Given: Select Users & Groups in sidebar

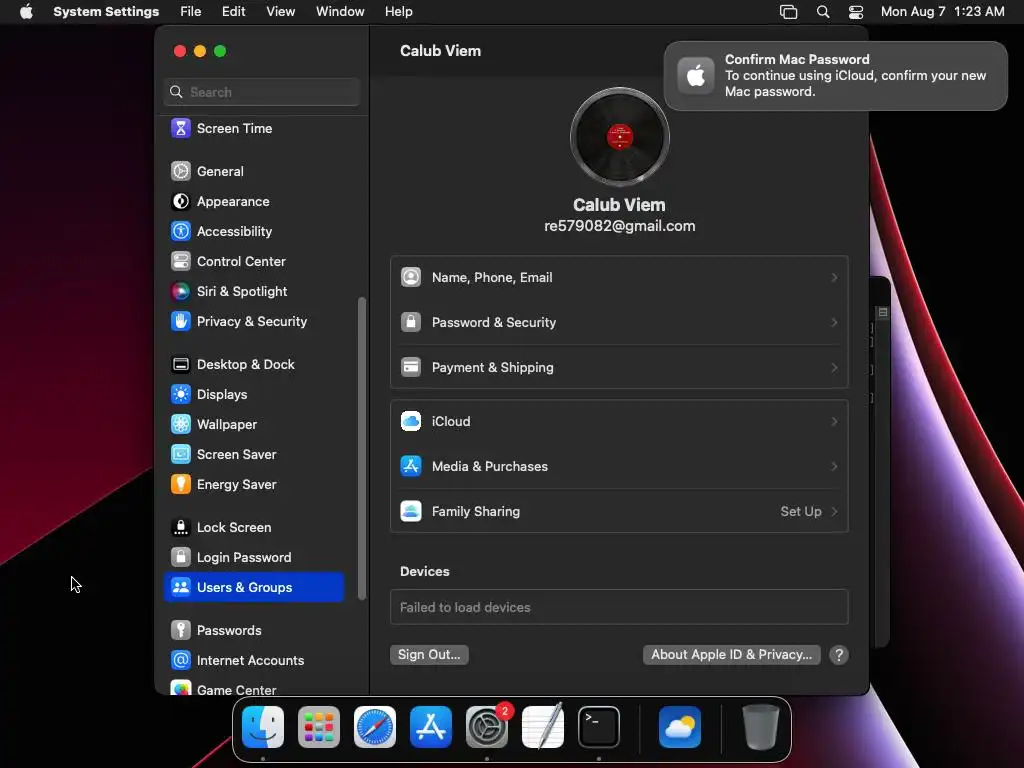Looking at the screenshot, I should click(x=254, y=587).
